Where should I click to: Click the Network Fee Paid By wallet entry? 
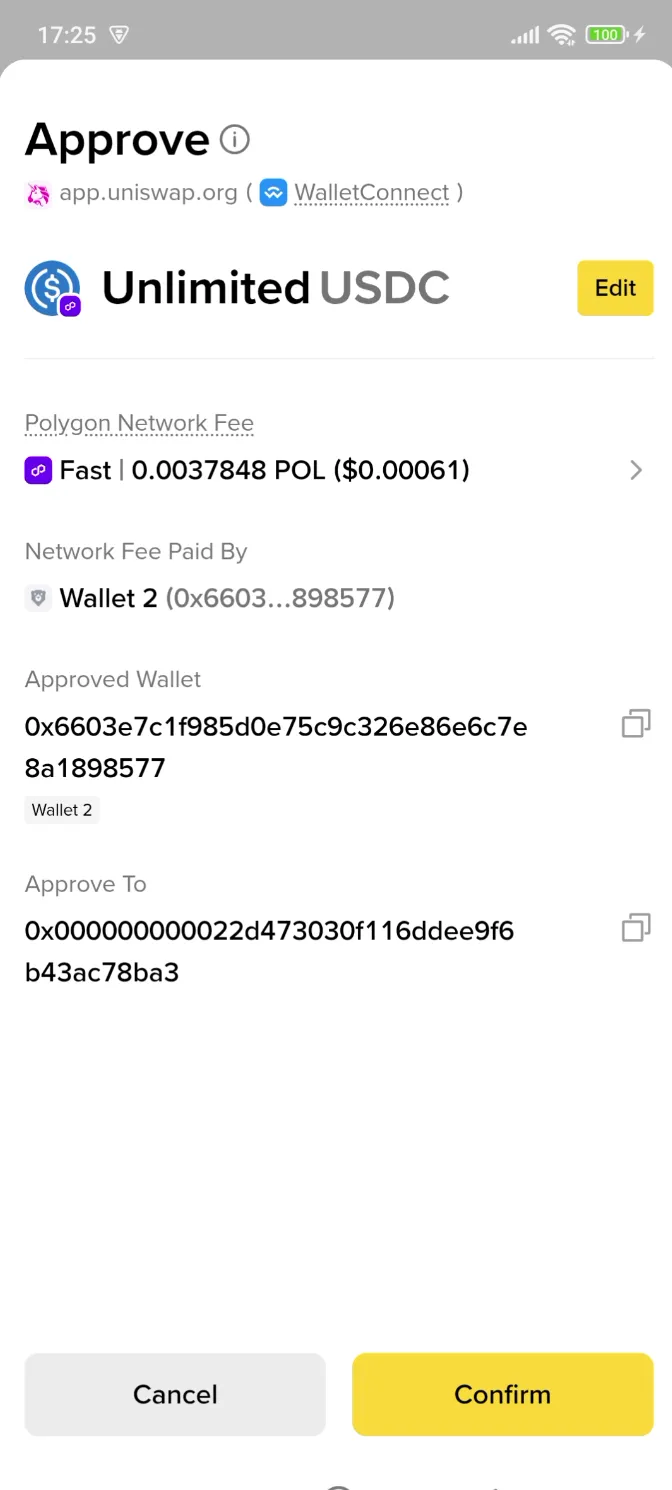point(210,597)
